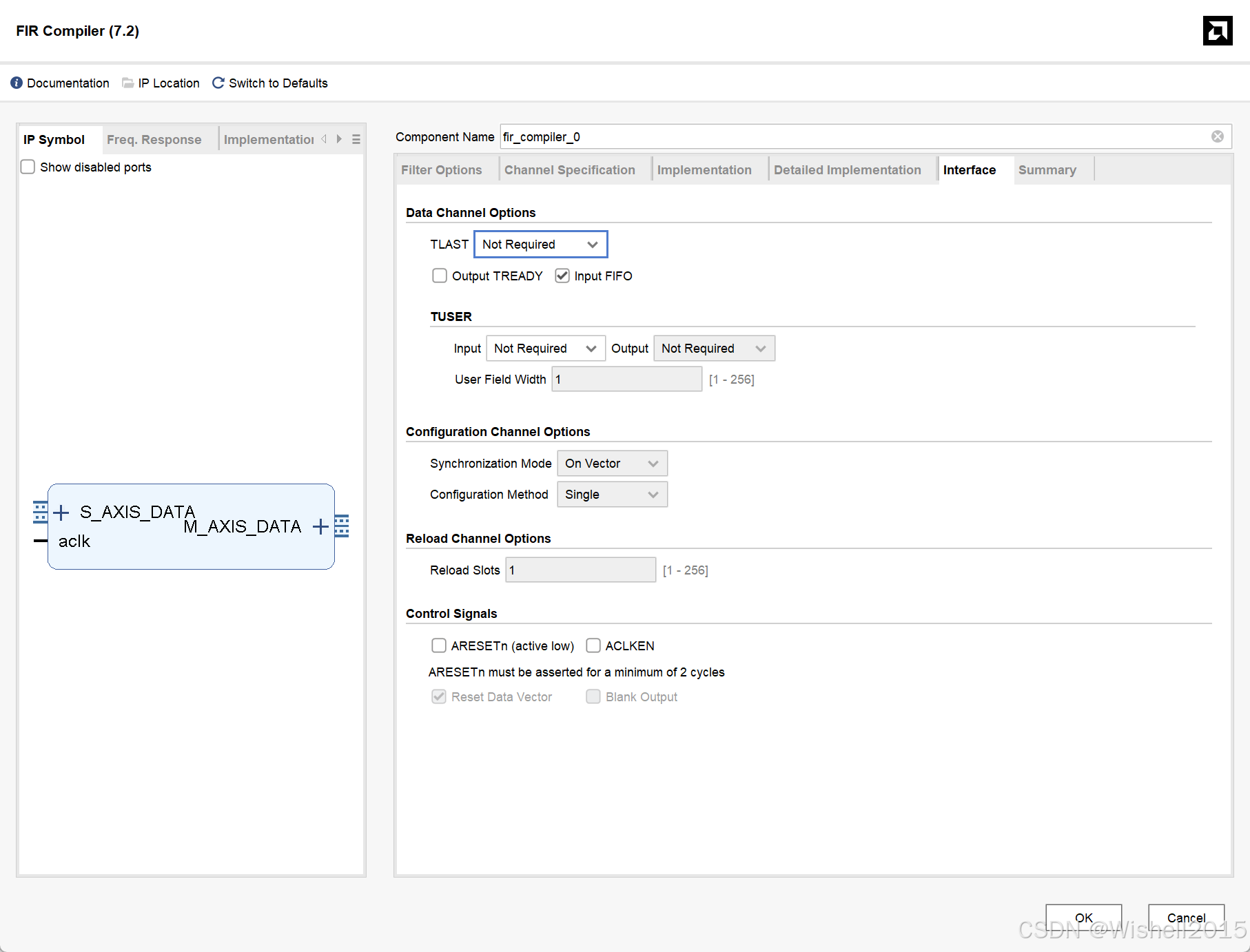Click the Switch to Defaults refresh icon
The height and width of the screenshot is (952, 1250).
218,83
